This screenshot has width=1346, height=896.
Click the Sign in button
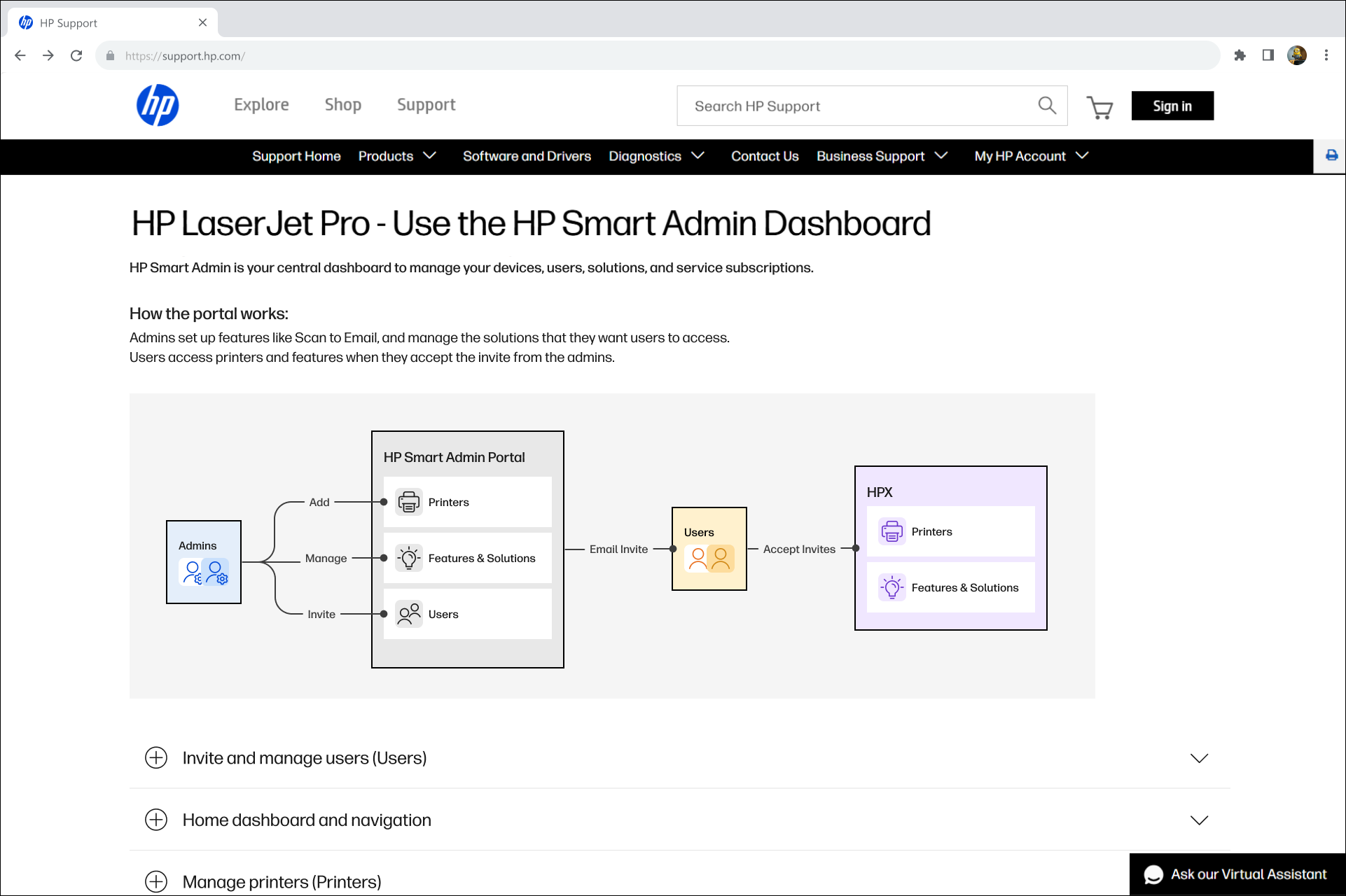click(1172, 106)
